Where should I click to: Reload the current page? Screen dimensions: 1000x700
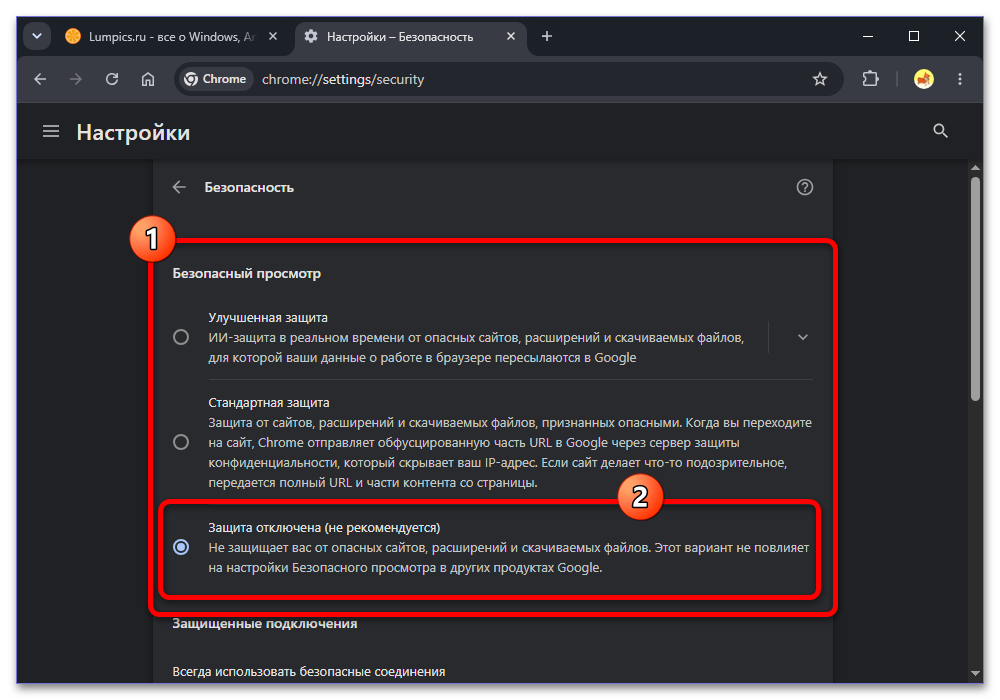coord(112,79)
